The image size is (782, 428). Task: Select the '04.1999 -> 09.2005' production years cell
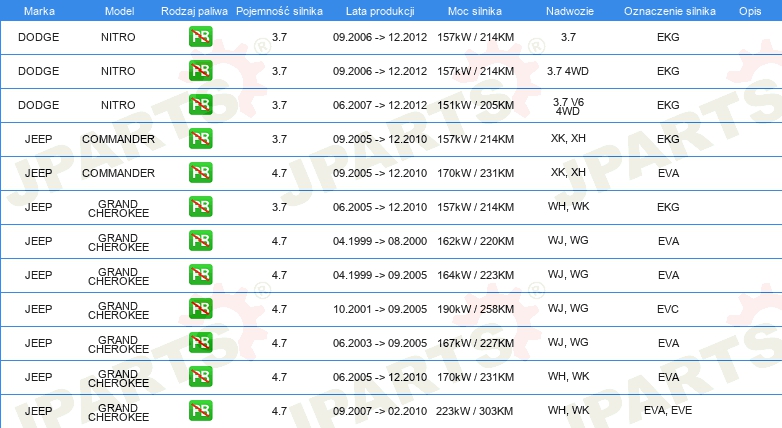pyautogui.click(x=380, y=275)
